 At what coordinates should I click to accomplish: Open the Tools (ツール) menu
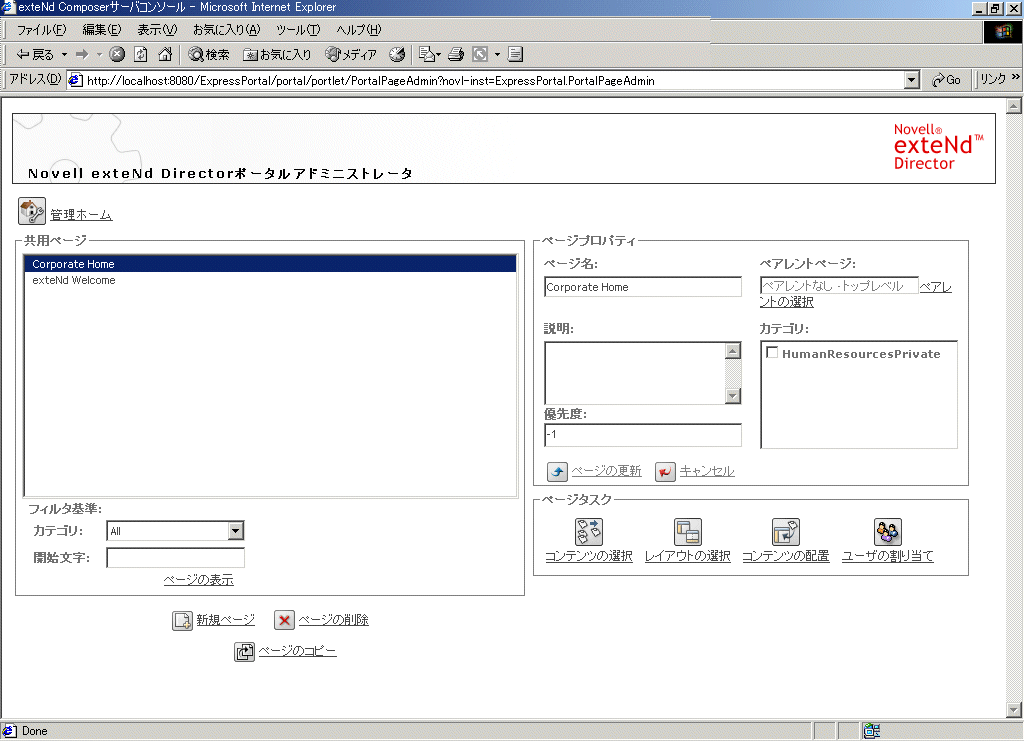[x=298, y=30]
